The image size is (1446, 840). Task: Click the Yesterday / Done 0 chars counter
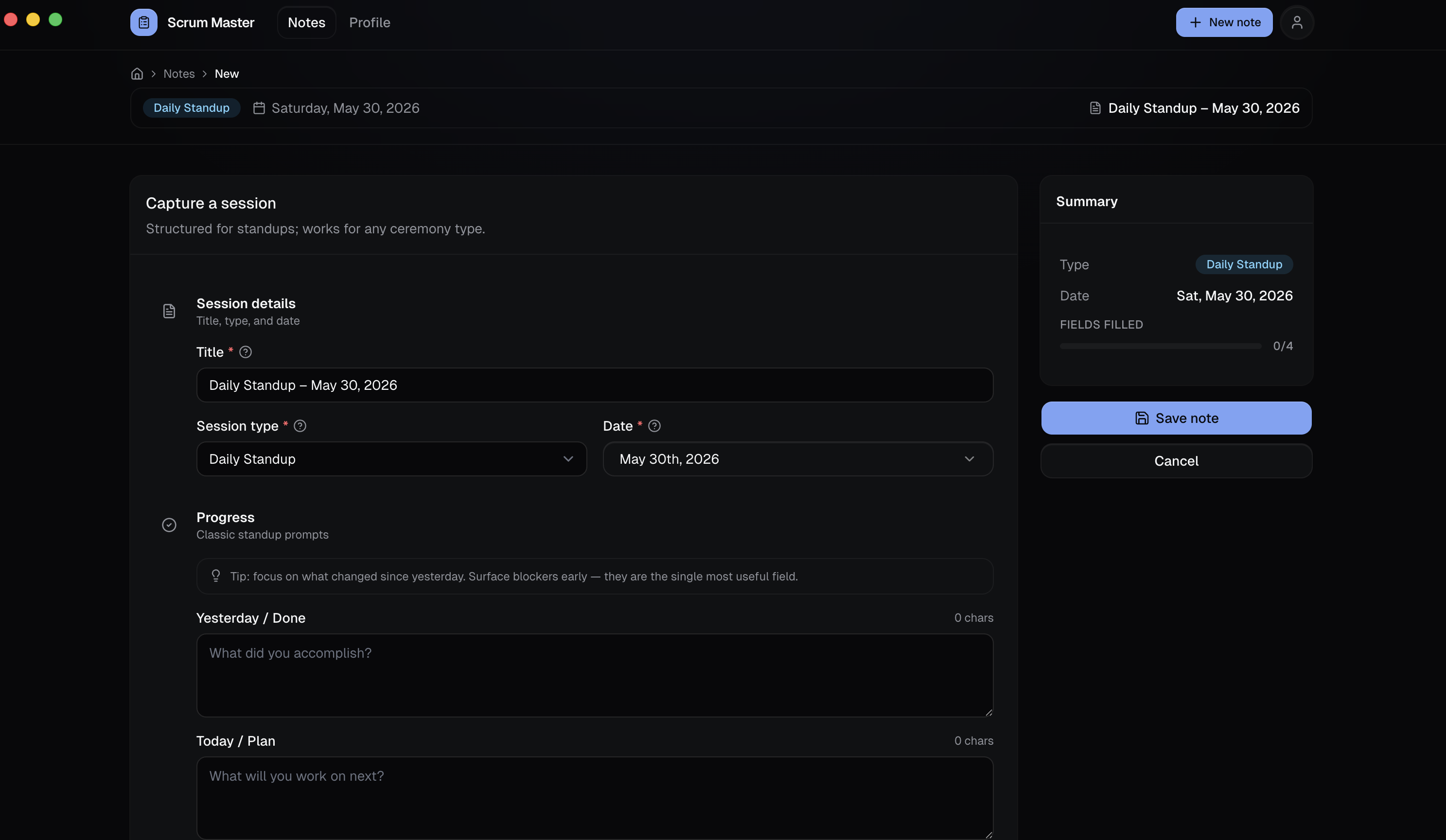tap(974, 618)
